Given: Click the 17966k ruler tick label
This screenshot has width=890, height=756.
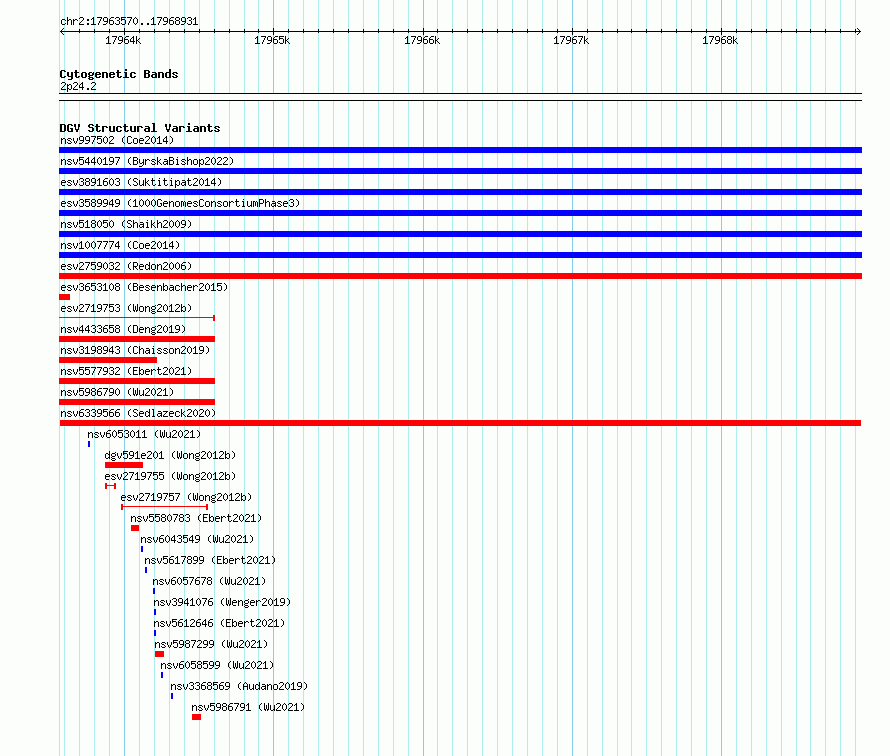Looking at the screenshot, I should (422, 40).
